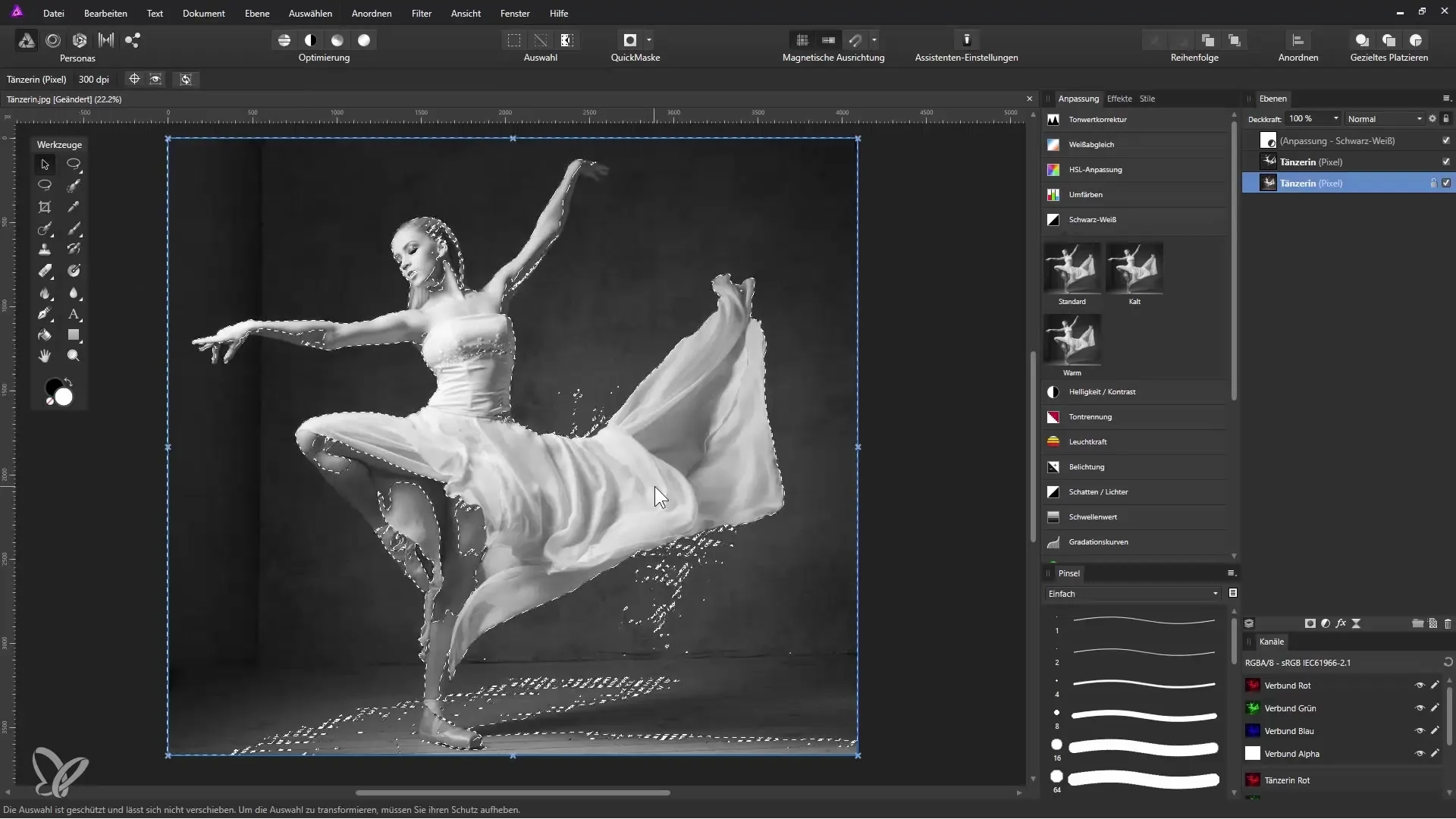Choose Tonwertkorrektur adjustment
1456x819 pixels.
coord(1135,120)
